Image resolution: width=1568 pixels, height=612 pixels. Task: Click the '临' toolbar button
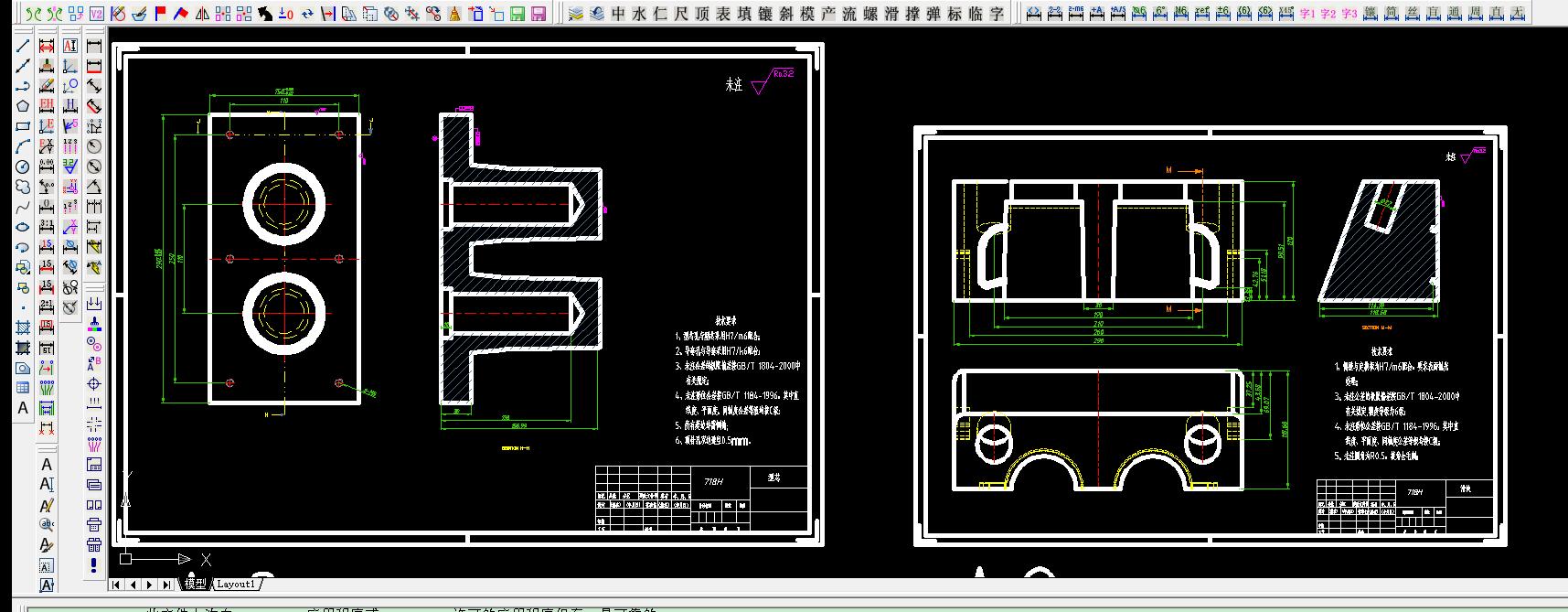(x=976, y=14)
